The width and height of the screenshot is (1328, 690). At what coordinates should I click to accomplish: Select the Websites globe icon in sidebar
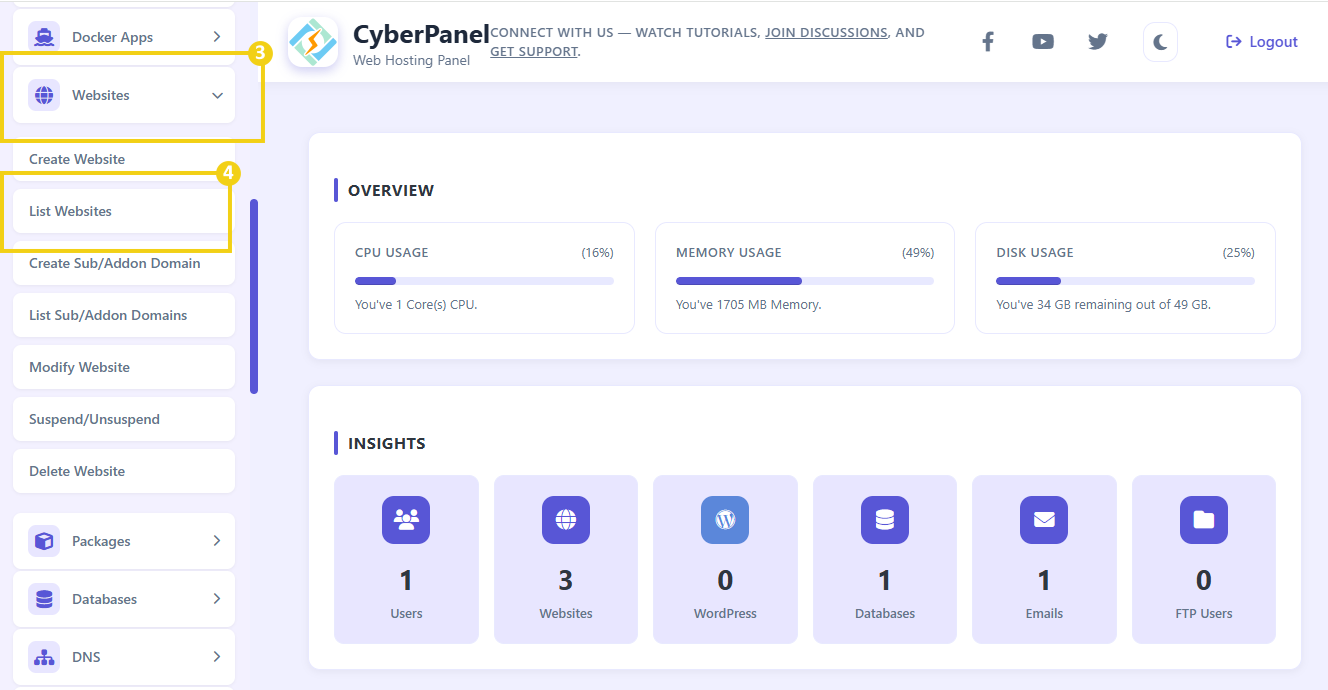[43, 94]
